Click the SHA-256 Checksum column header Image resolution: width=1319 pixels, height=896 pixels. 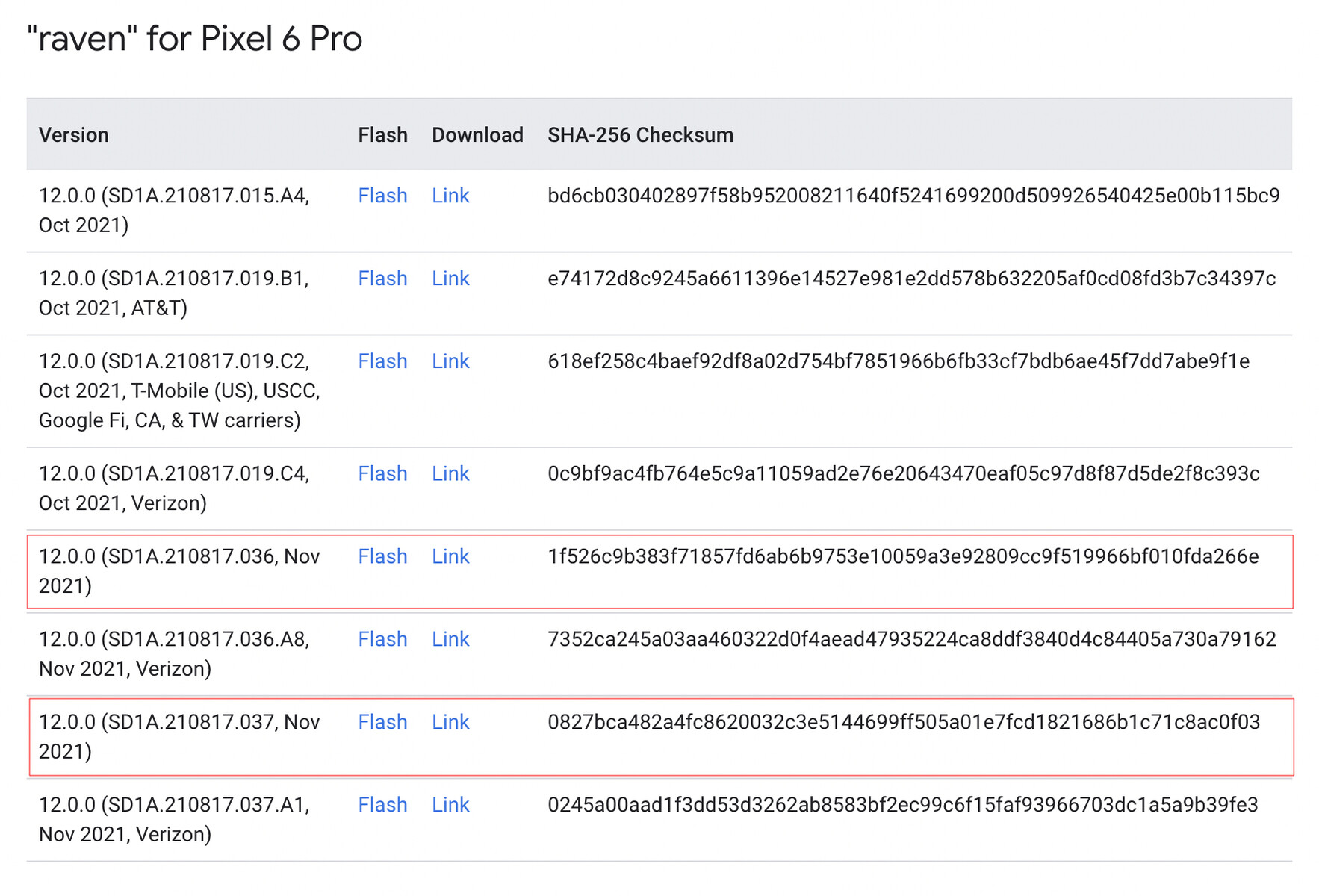(641, 135)
